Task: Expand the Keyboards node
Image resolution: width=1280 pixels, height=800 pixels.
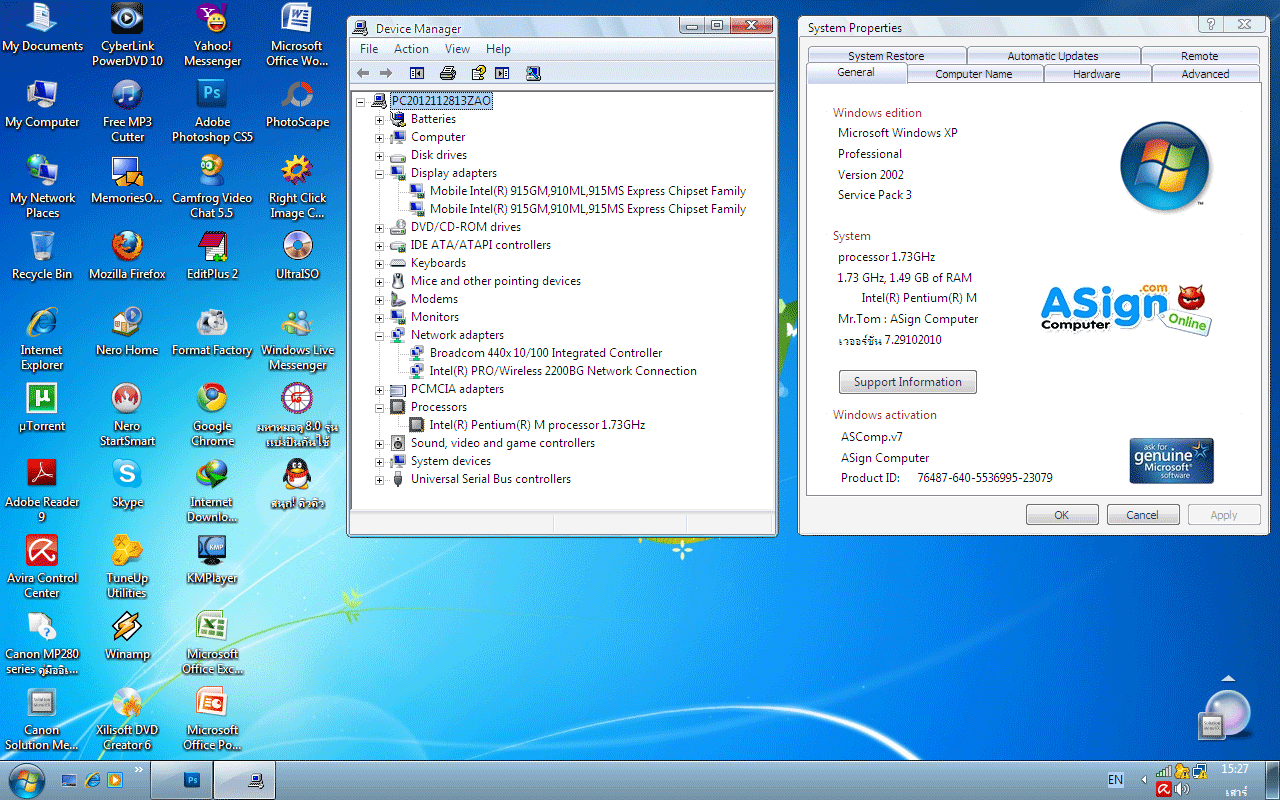Action: pyautogui.click(x=379, y=263)
